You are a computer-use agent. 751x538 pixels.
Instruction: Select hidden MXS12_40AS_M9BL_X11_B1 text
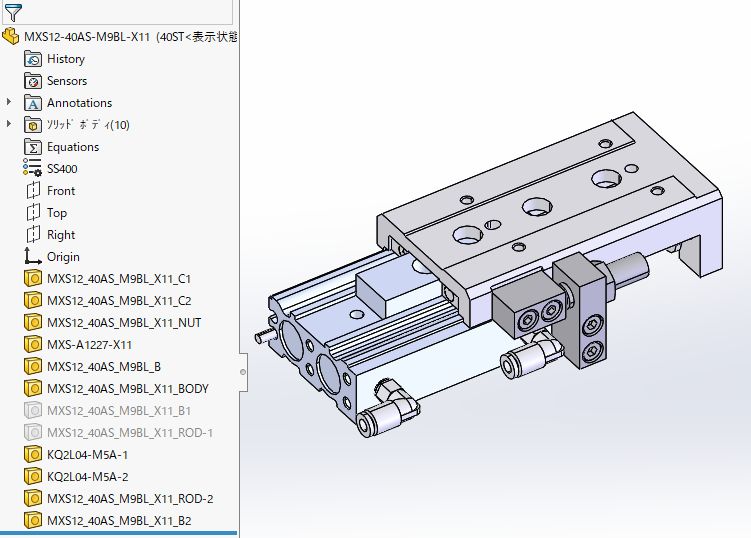(119, 411)
